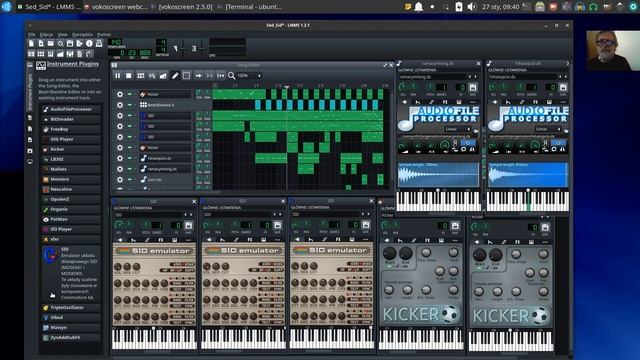Viewport: 640px width, 360px height.
Task: Open the FX tab in the leftmost SID window
Action: [161, 240]
